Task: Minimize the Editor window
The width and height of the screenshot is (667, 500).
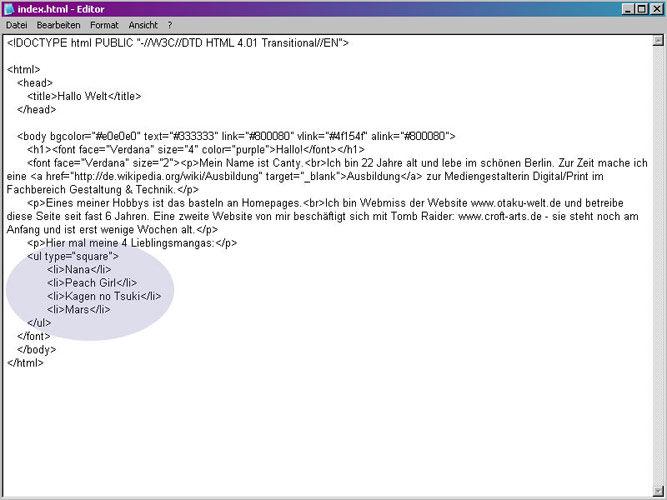Action: coord(626,8)
